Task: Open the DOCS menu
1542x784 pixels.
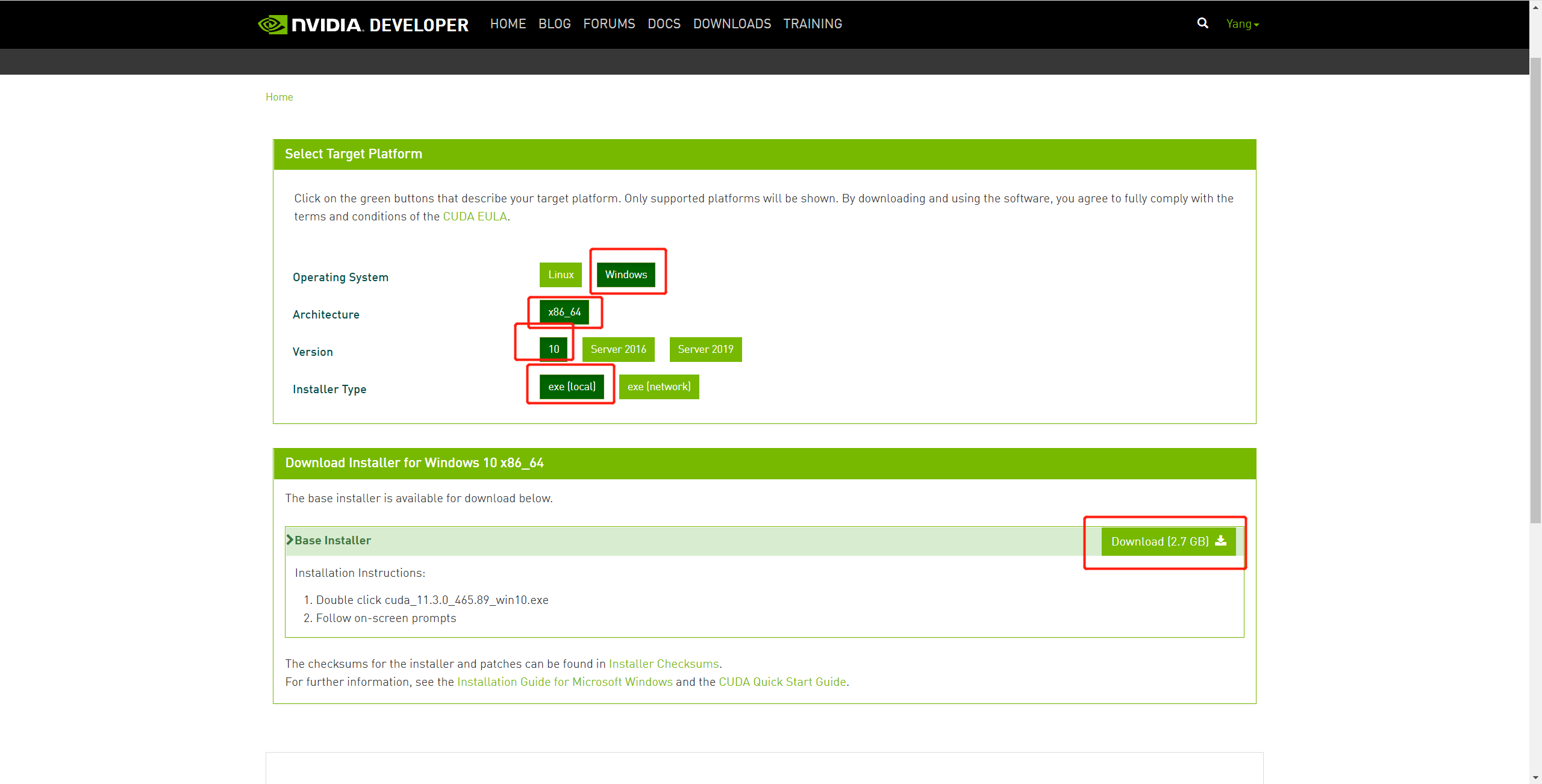Action: tap(664, 23)
